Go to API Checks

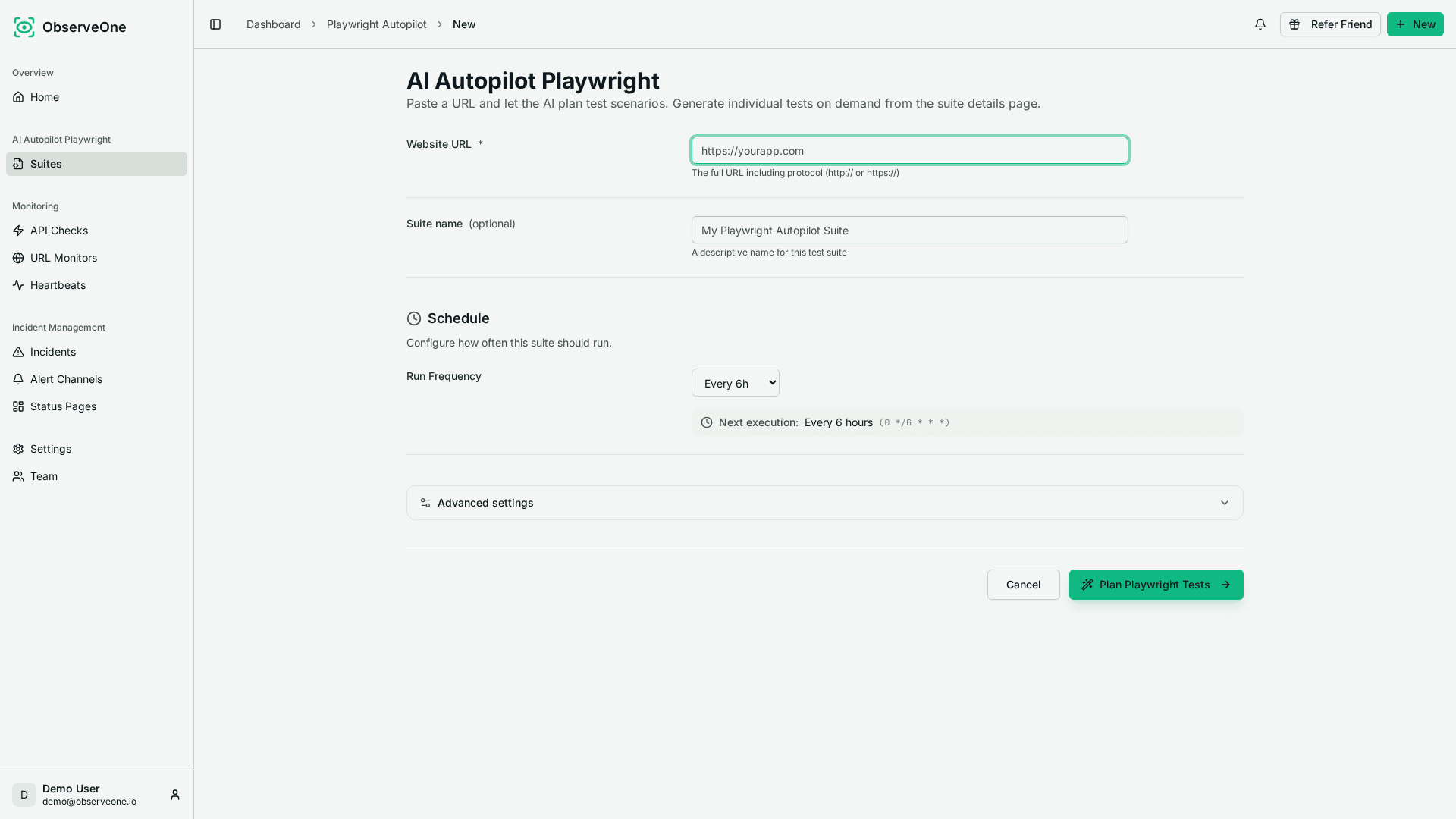point(96,231)
